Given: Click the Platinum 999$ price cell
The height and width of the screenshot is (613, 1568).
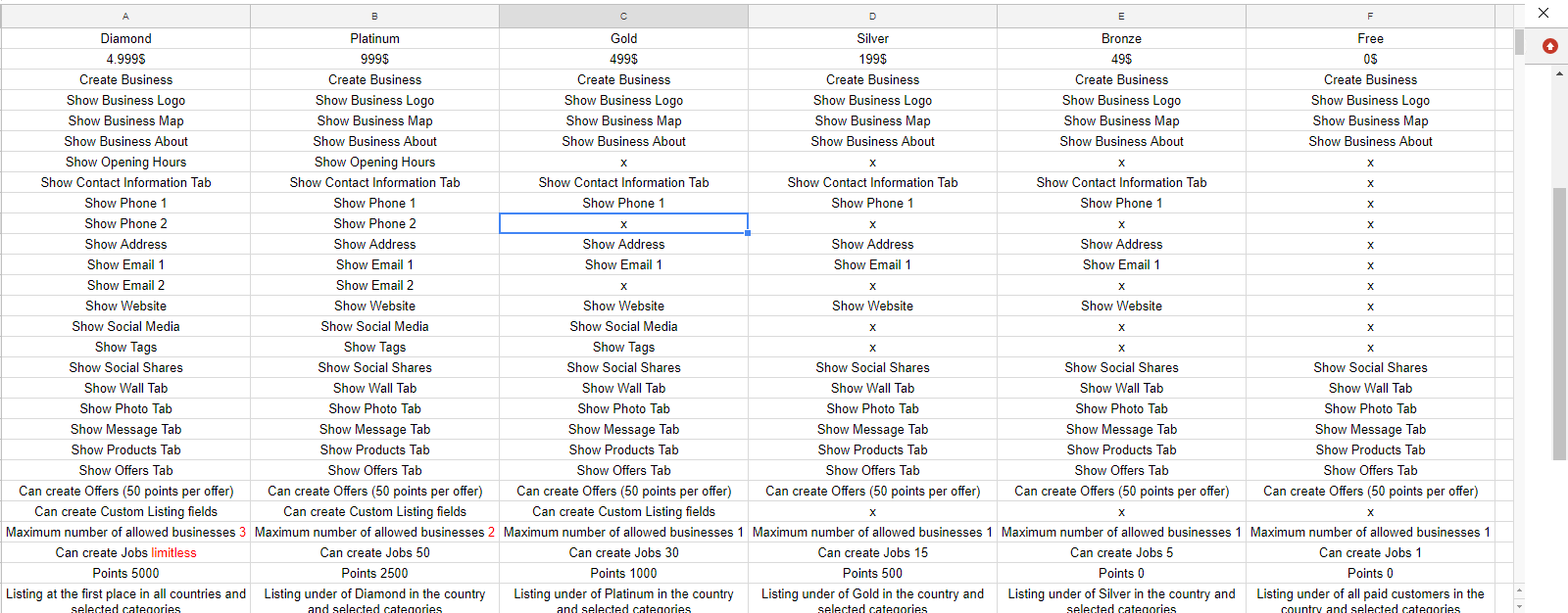Looking at the screenshot, I should [x=374, y=59].
